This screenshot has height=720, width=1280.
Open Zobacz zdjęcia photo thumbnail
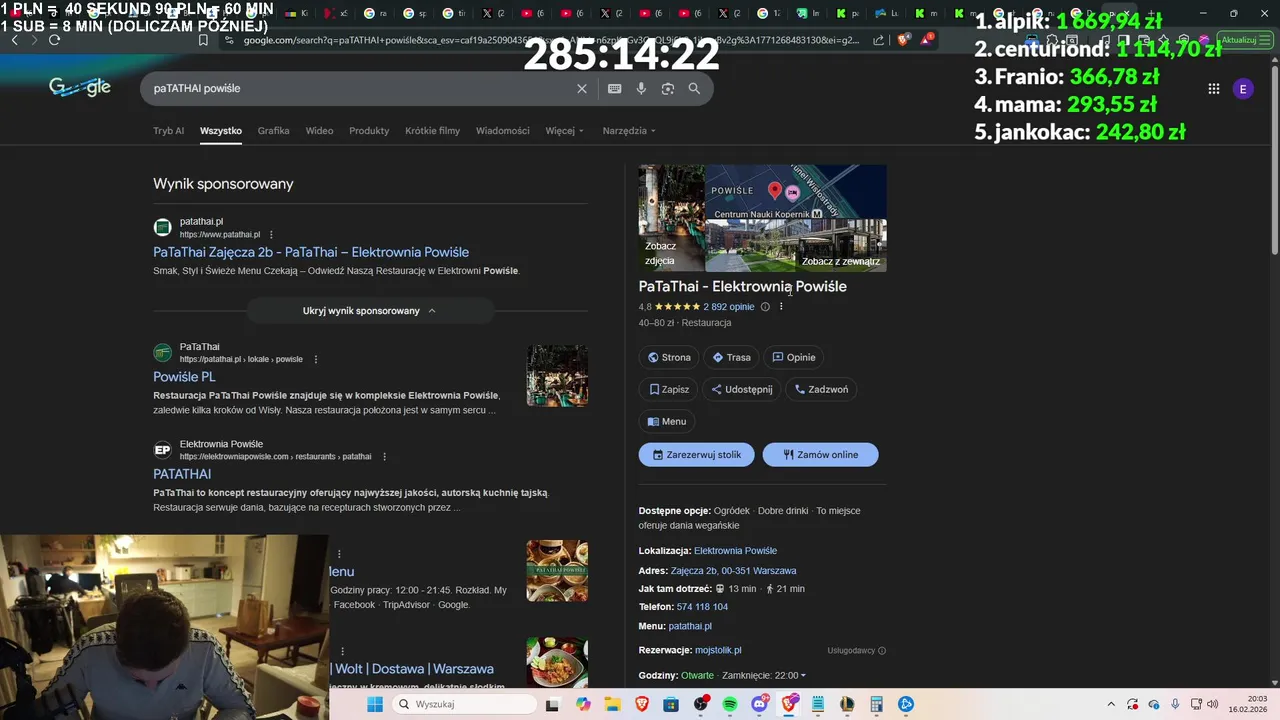tap(672, 218)
